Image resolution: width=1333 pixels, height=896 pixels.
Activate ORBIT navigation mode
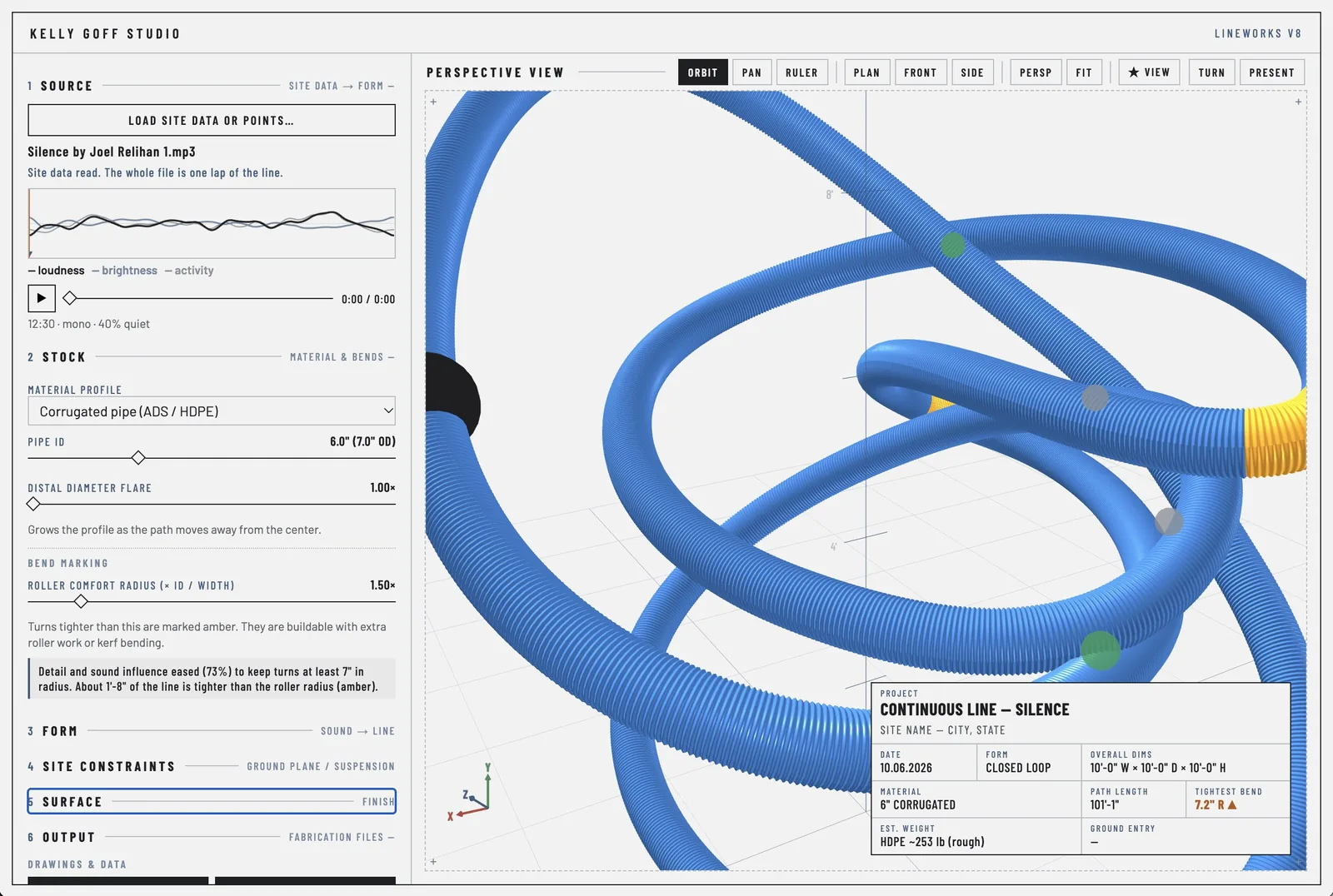pyautogui.click(x=702, y=72)
